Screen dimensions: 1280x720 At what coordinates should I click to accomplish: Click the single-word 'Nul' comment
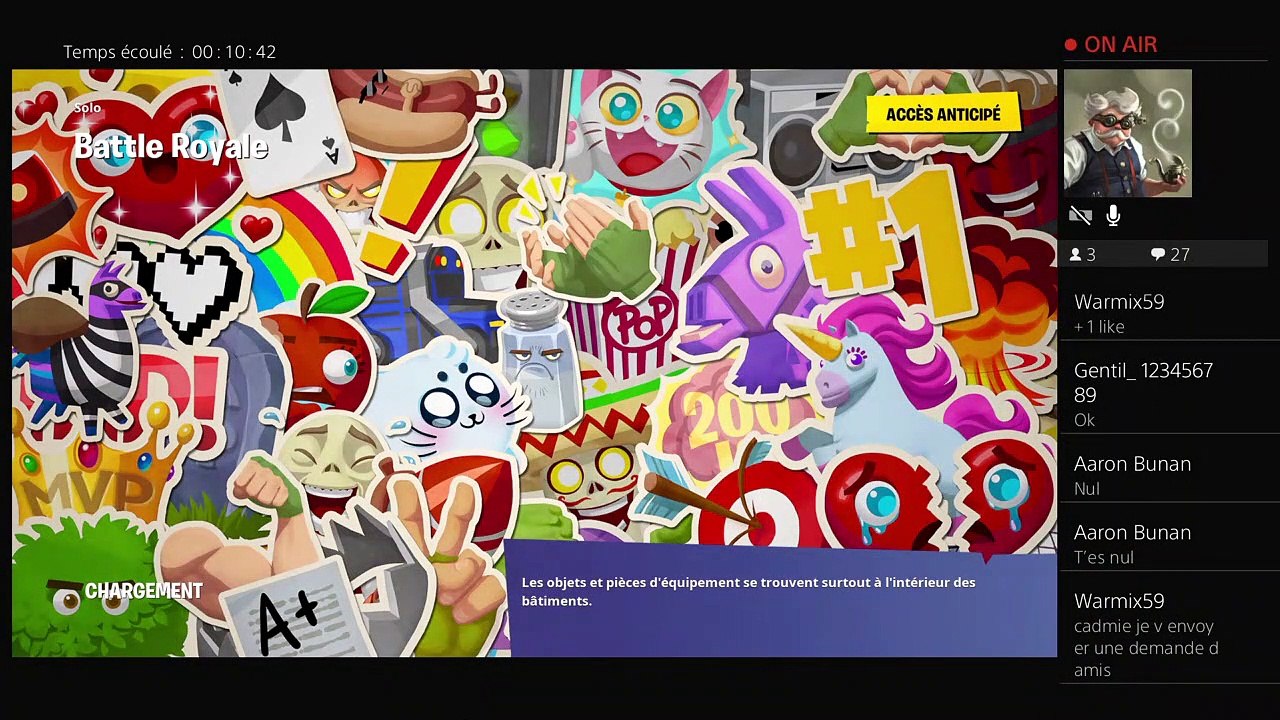coord(1087,489)
